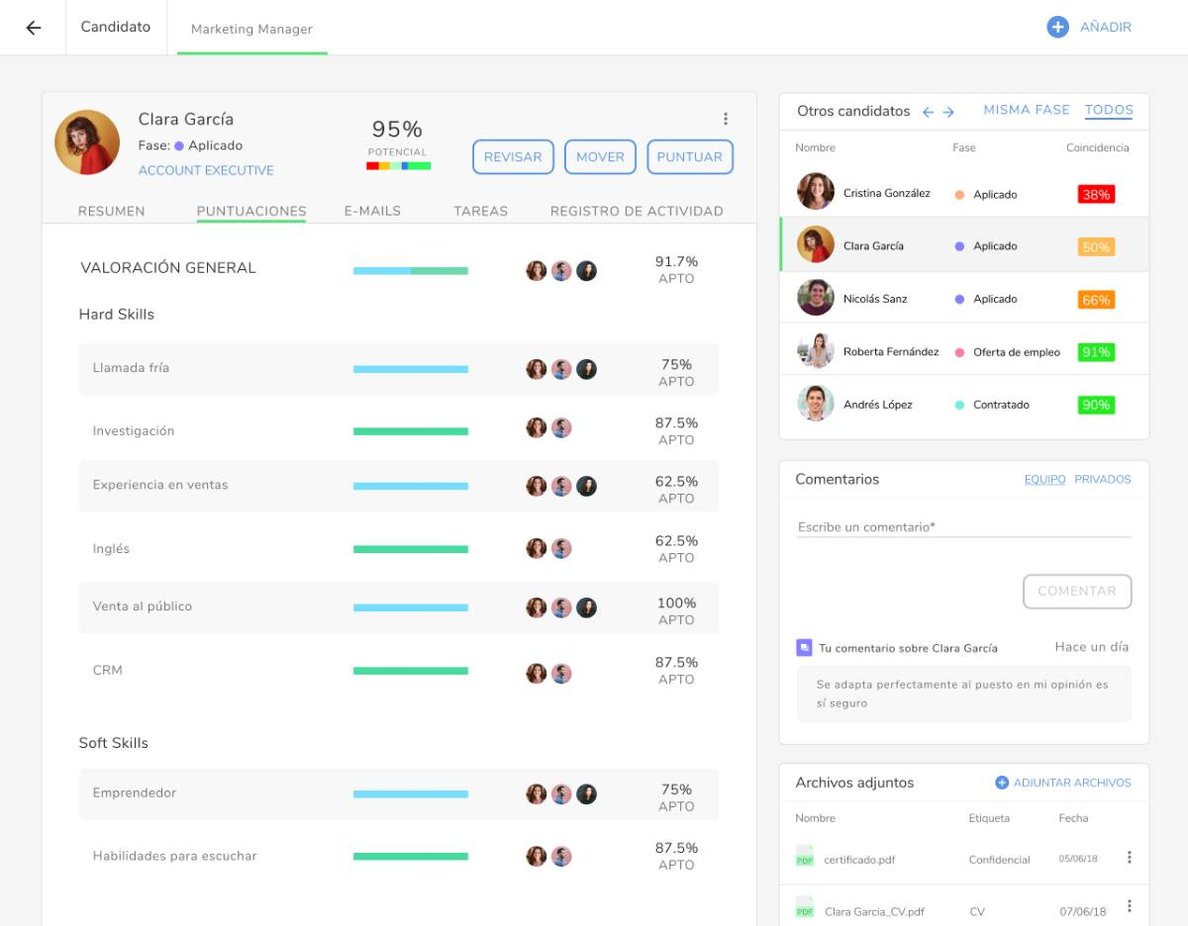The width and height of the screenshot is (1188, 926).
Task: Open the three-dot menu on Clara García's profile card
Action: click(725, 118)
